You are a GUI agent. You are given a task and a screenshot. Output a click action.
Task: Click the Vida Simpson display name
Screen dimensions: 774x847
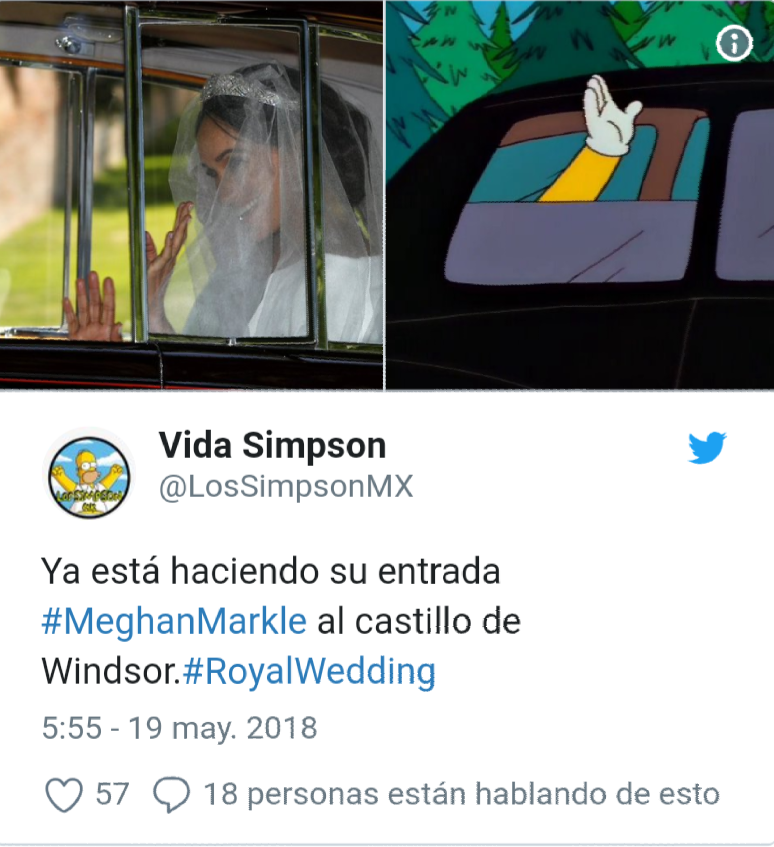272,445
